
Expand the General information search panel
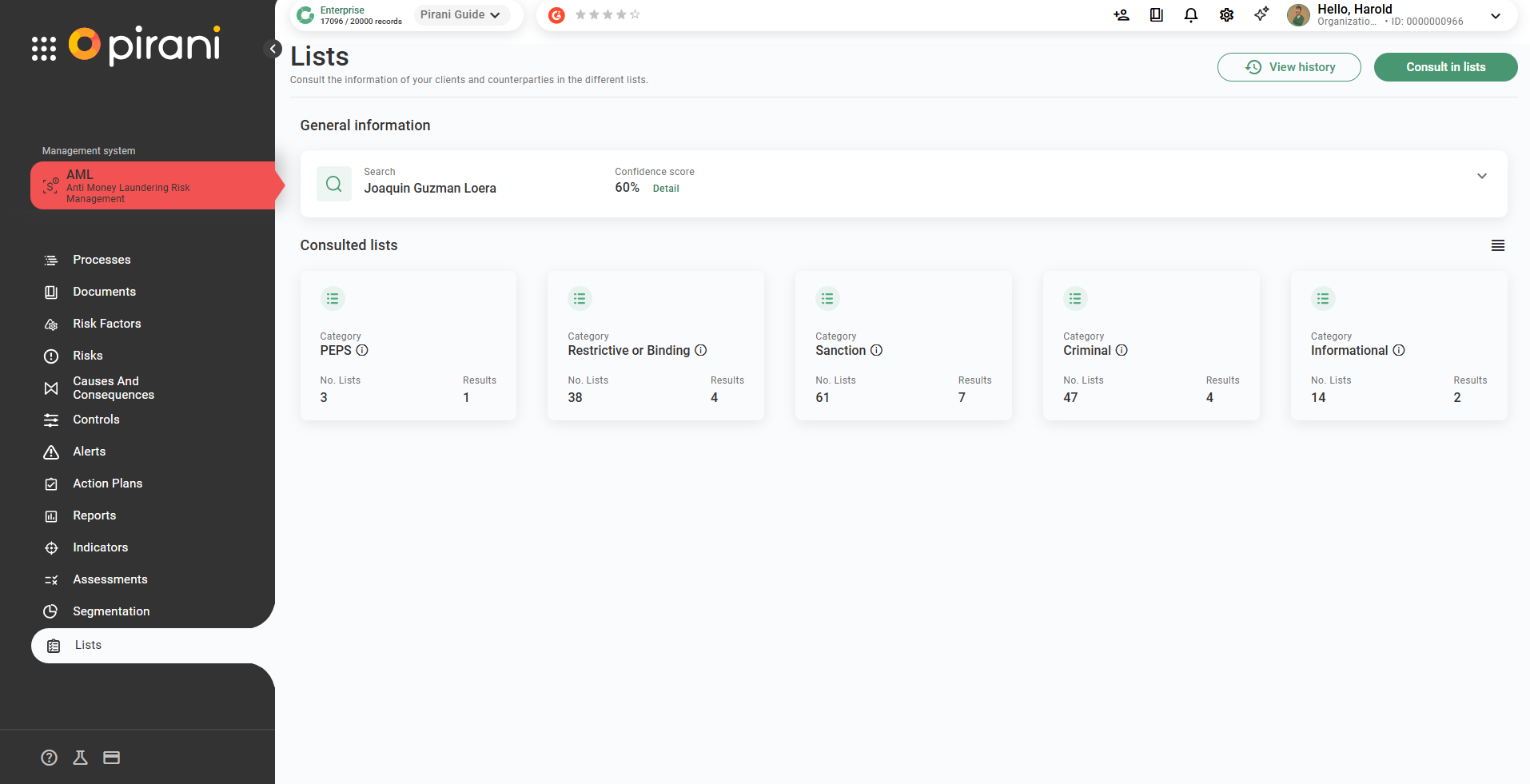pyautogui.click(x=1481, y=176)
